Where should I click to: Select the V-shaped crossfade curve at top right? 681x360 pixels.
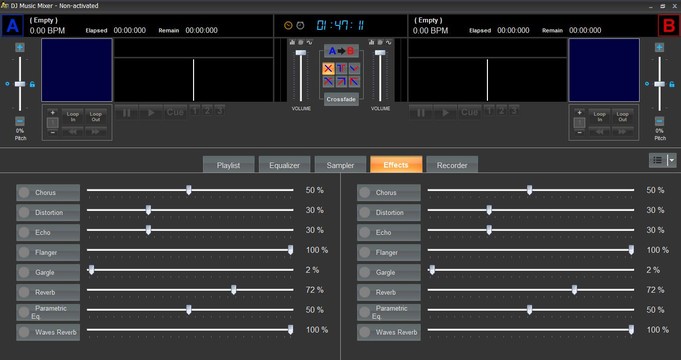pyautogui.click(x=354, y=68)
